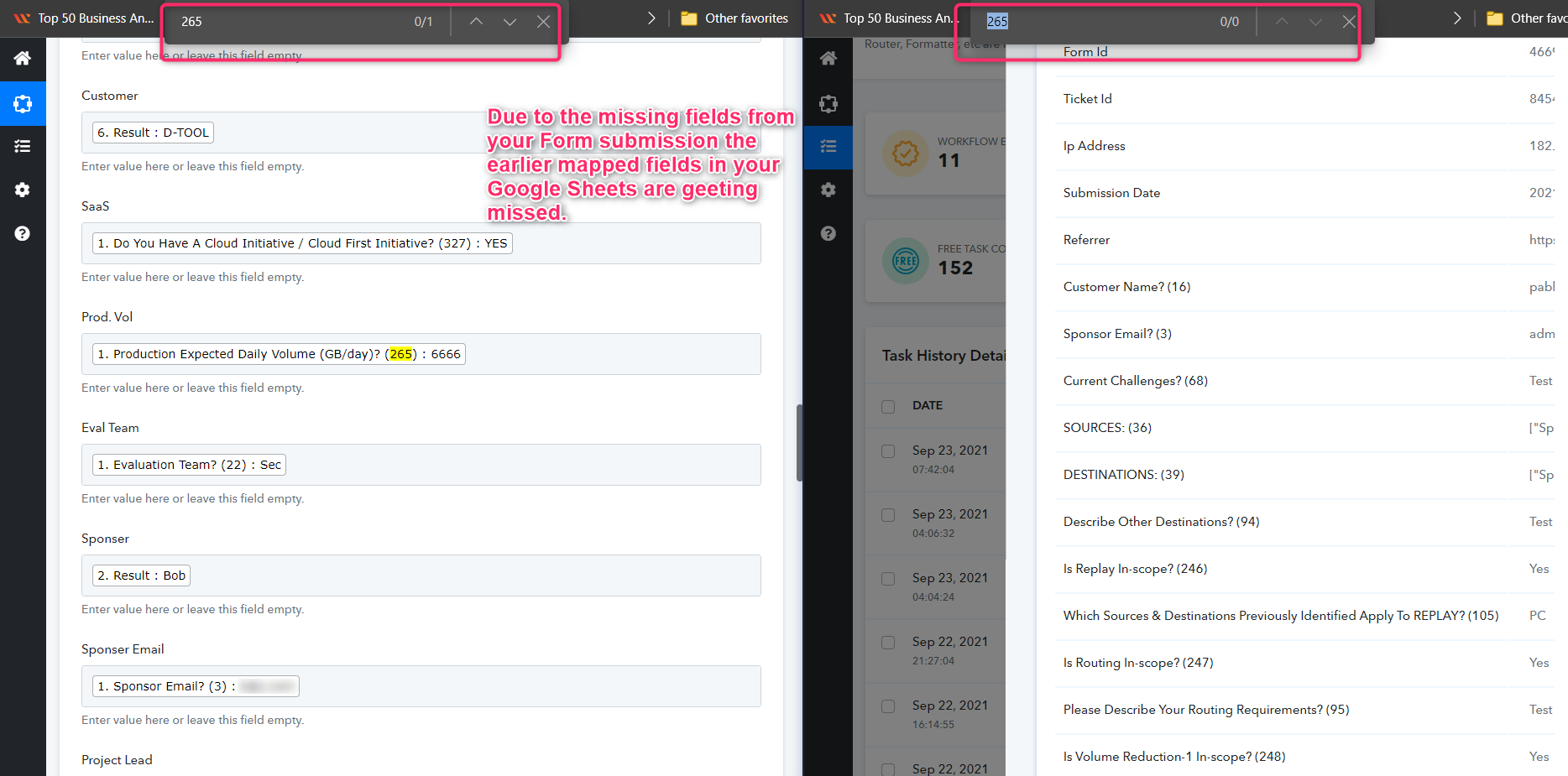Click the 'Ip Address' row label
Image resolution: width=1568 pixels, height=776 pixels.
1094,146
